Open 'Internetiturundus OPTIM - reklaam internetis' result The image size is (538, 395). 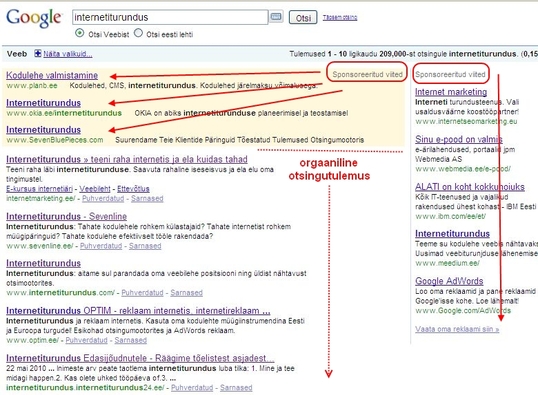[138, 311]
